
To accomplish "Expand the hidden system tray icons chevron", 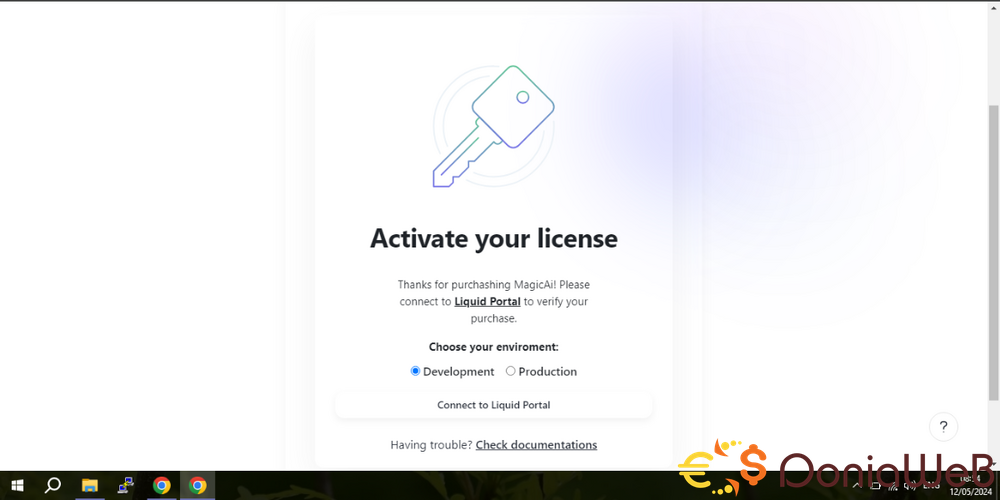I will pos(857,486).
